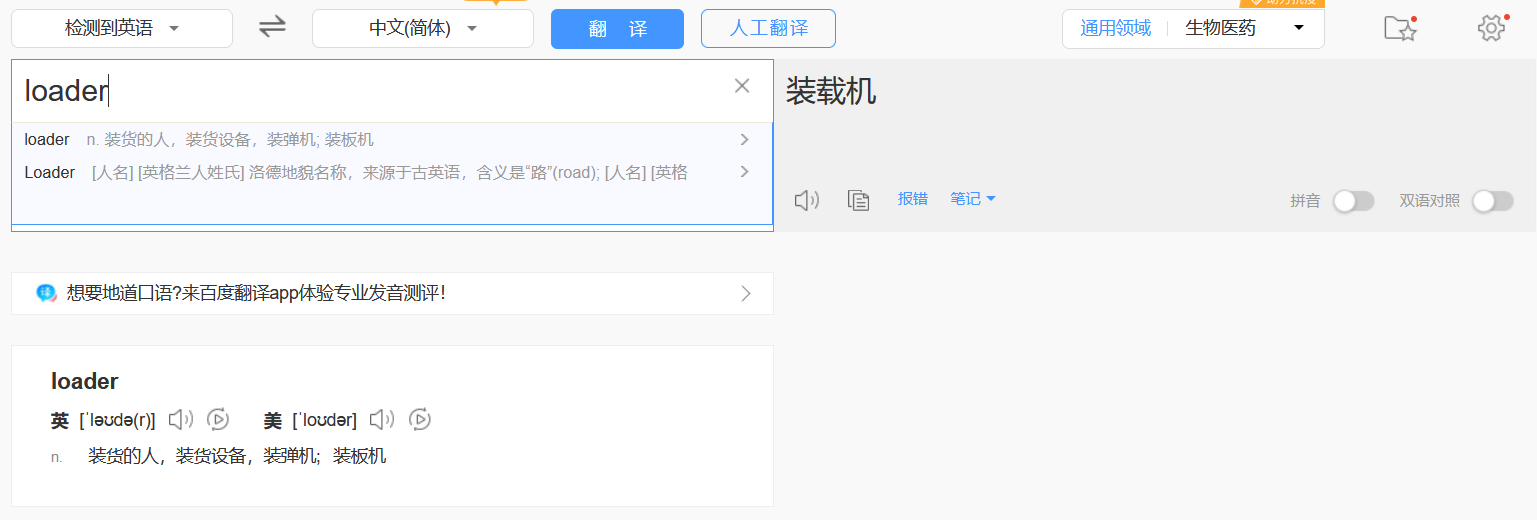The height and width of the screenshot is (520, 1537).
Task: Click the American phonetic transcription text
Action: click(325, 421)
